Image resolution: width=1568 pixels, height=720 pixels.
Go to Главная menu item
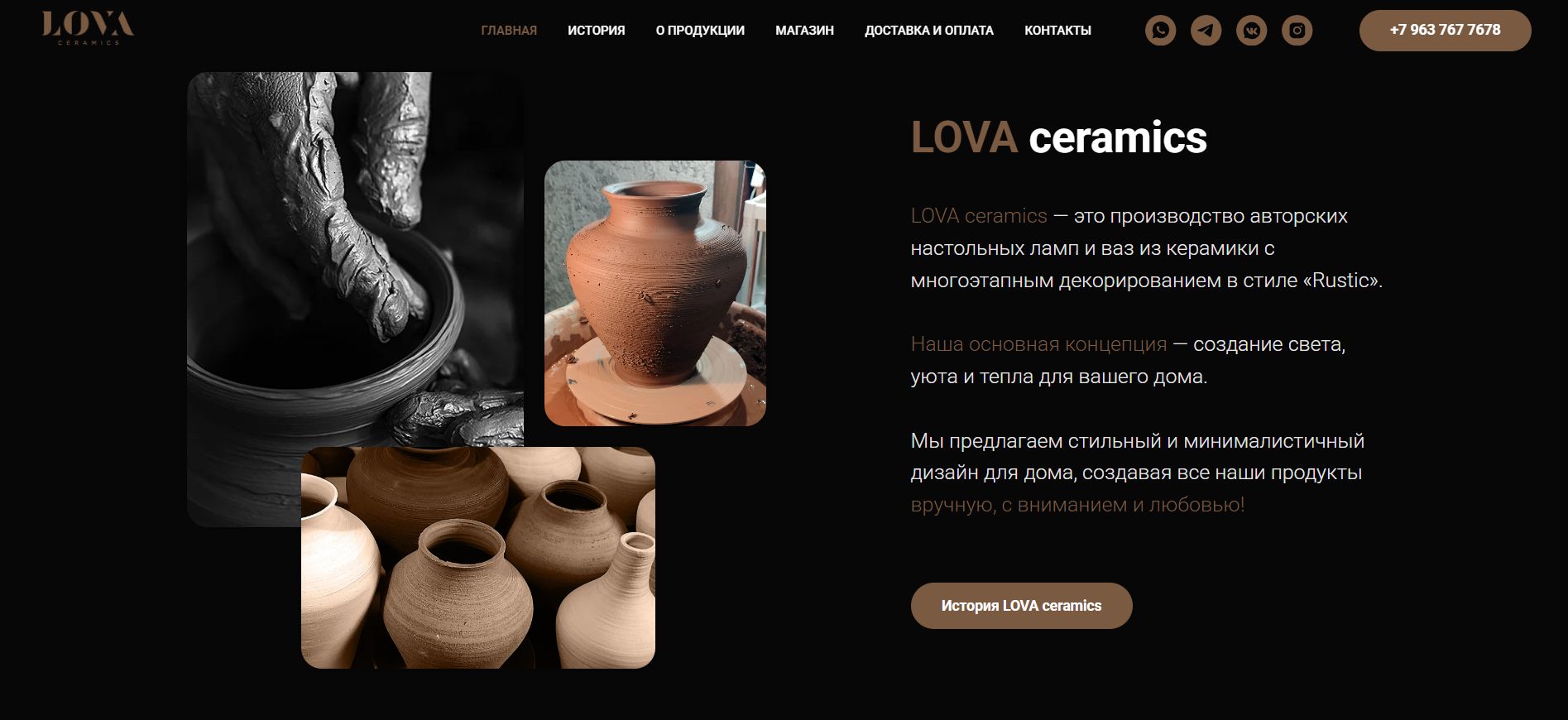click(509, 31)
